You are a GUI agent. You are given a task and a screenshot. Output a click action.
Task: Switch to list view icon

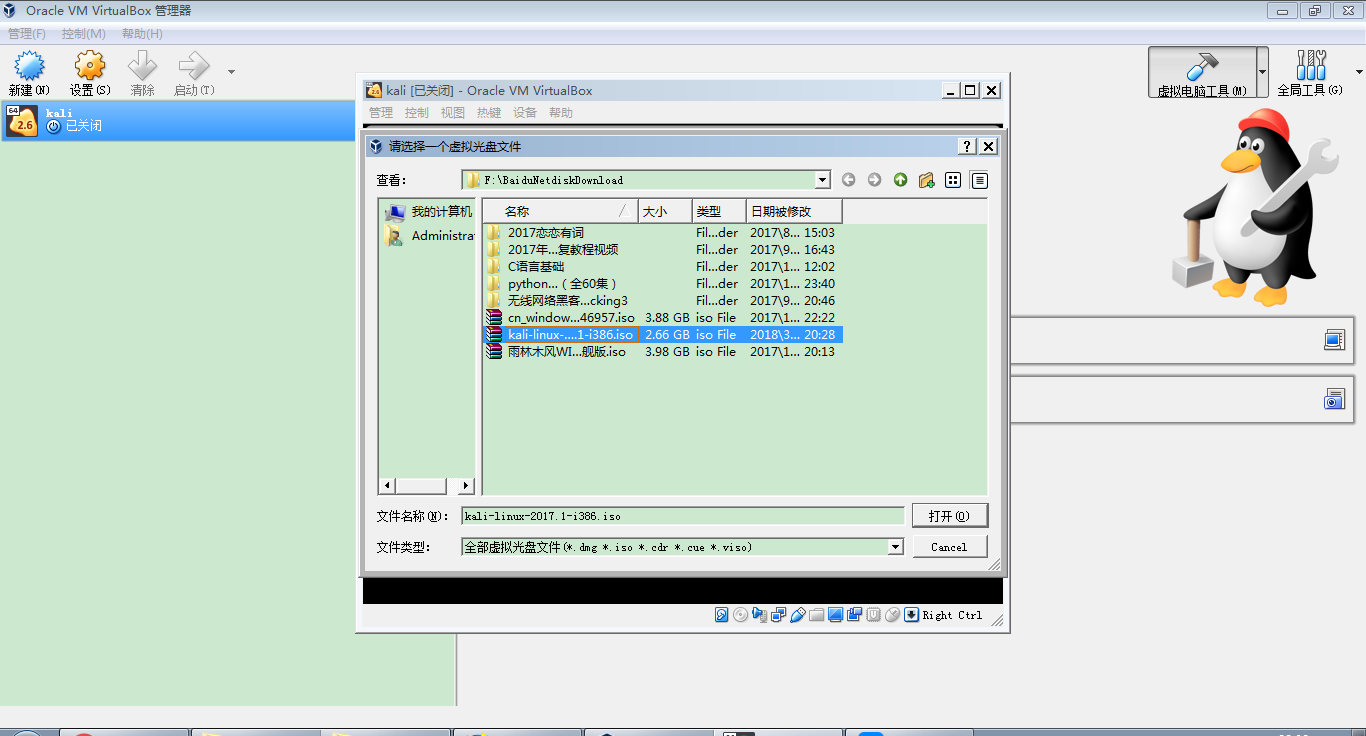point(953,180)
